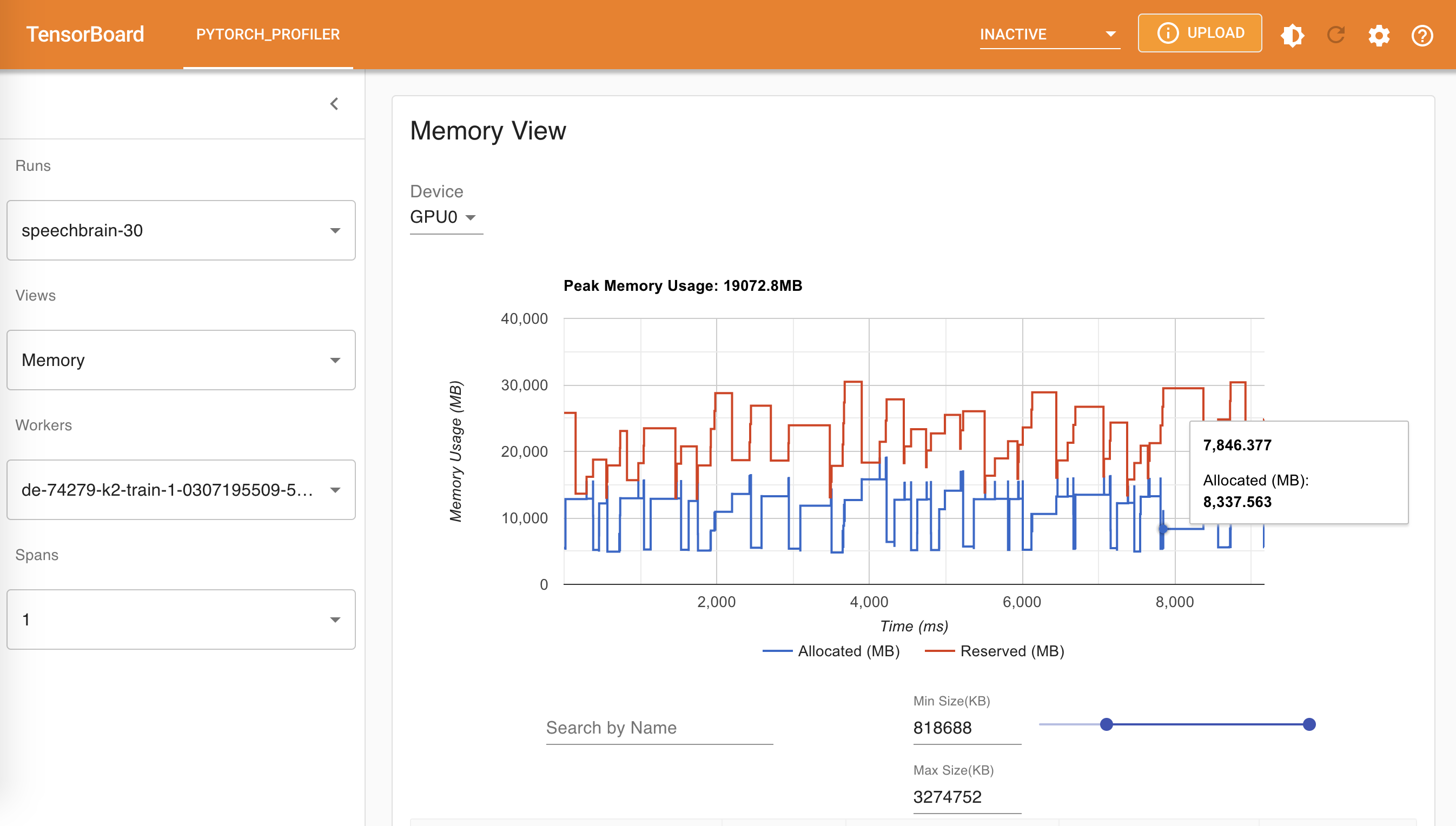
Task: Open the INACTIVE plugins menu
Action: (x=1049, y=34)
